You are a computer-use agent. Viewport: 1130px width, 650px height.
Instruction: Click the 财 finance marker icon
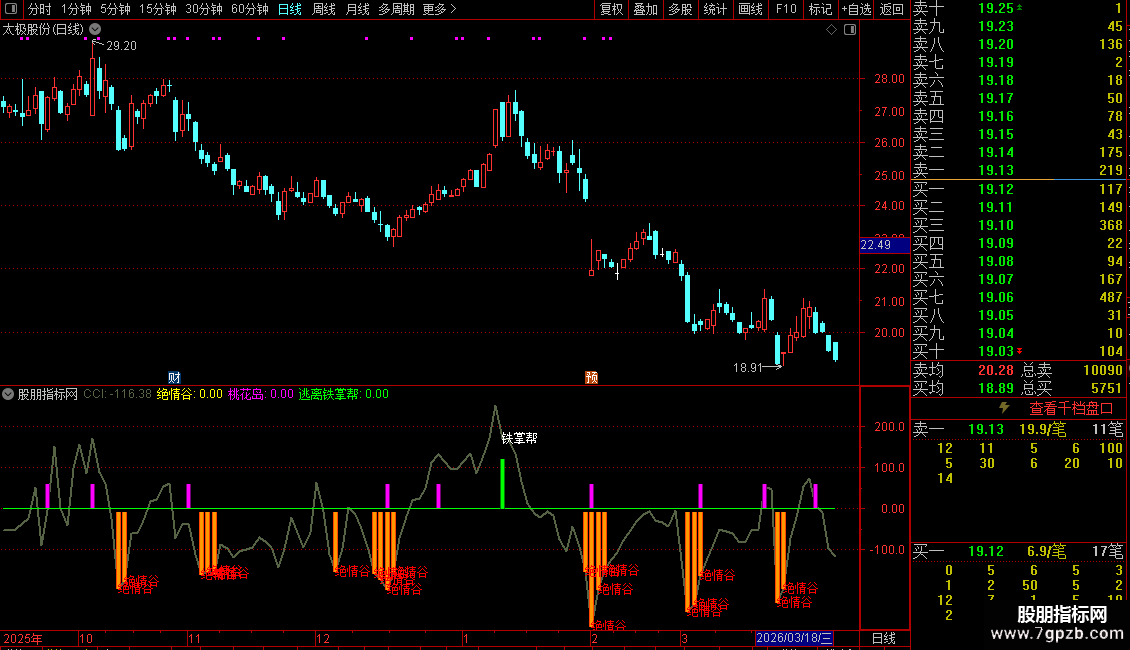click(x=174, y=377)
